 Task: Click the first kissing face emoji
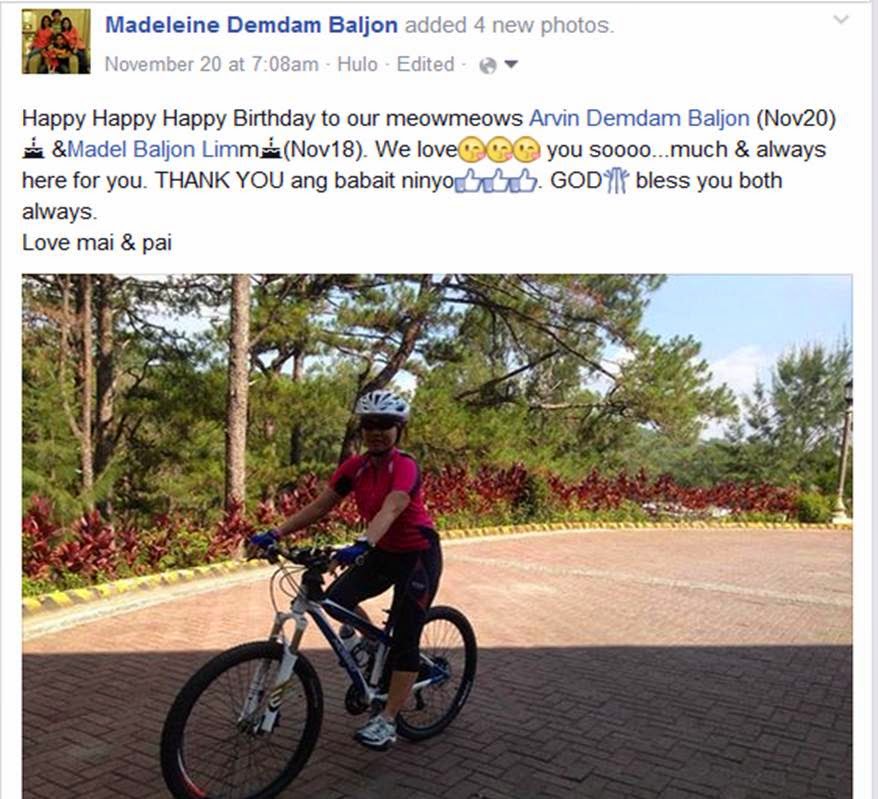click(472, 150)
